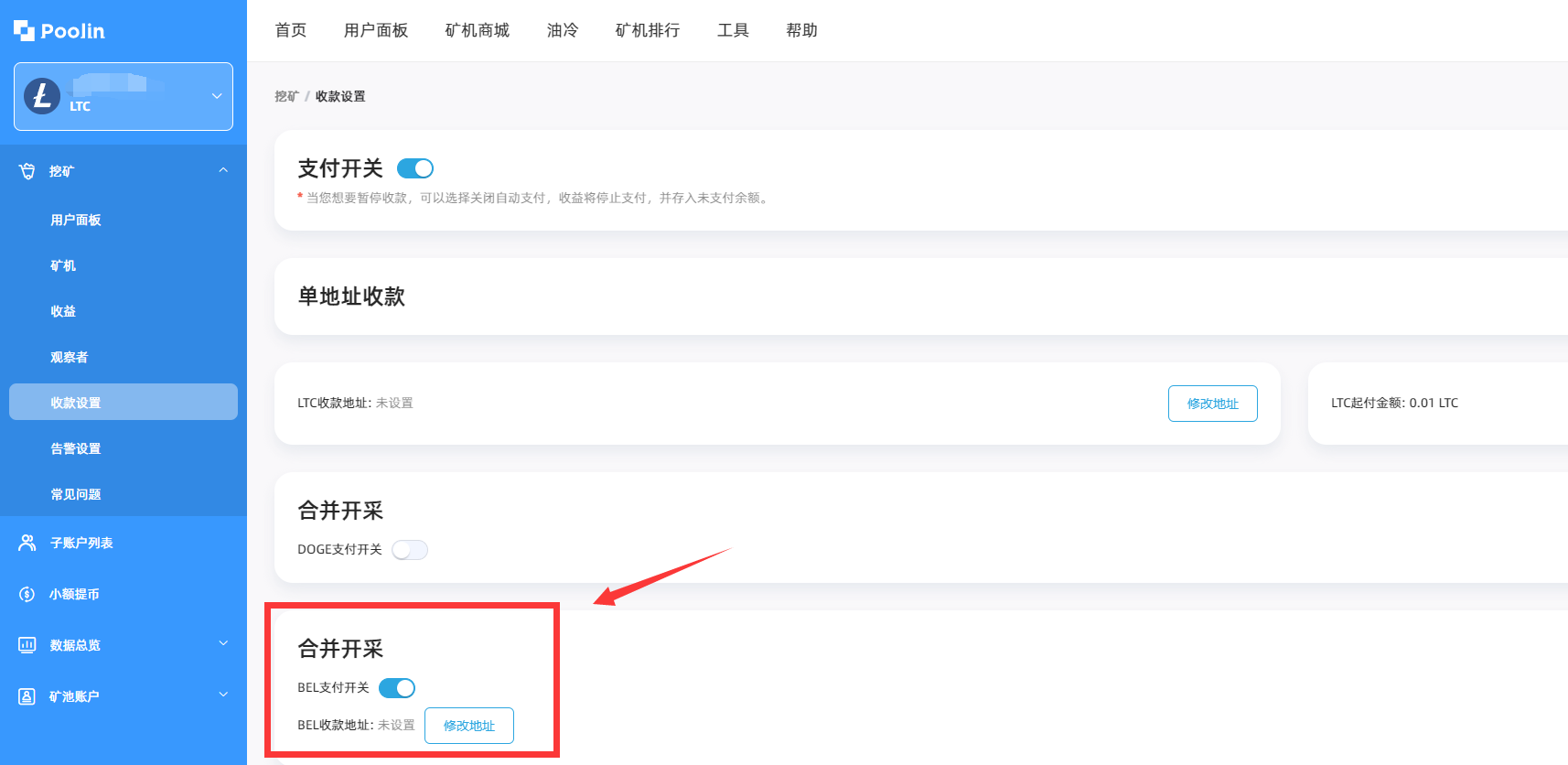The width and height of the screenshot is (1568, 765).
Task: Select 告警设置 in the sidebar
Action: 76,448
